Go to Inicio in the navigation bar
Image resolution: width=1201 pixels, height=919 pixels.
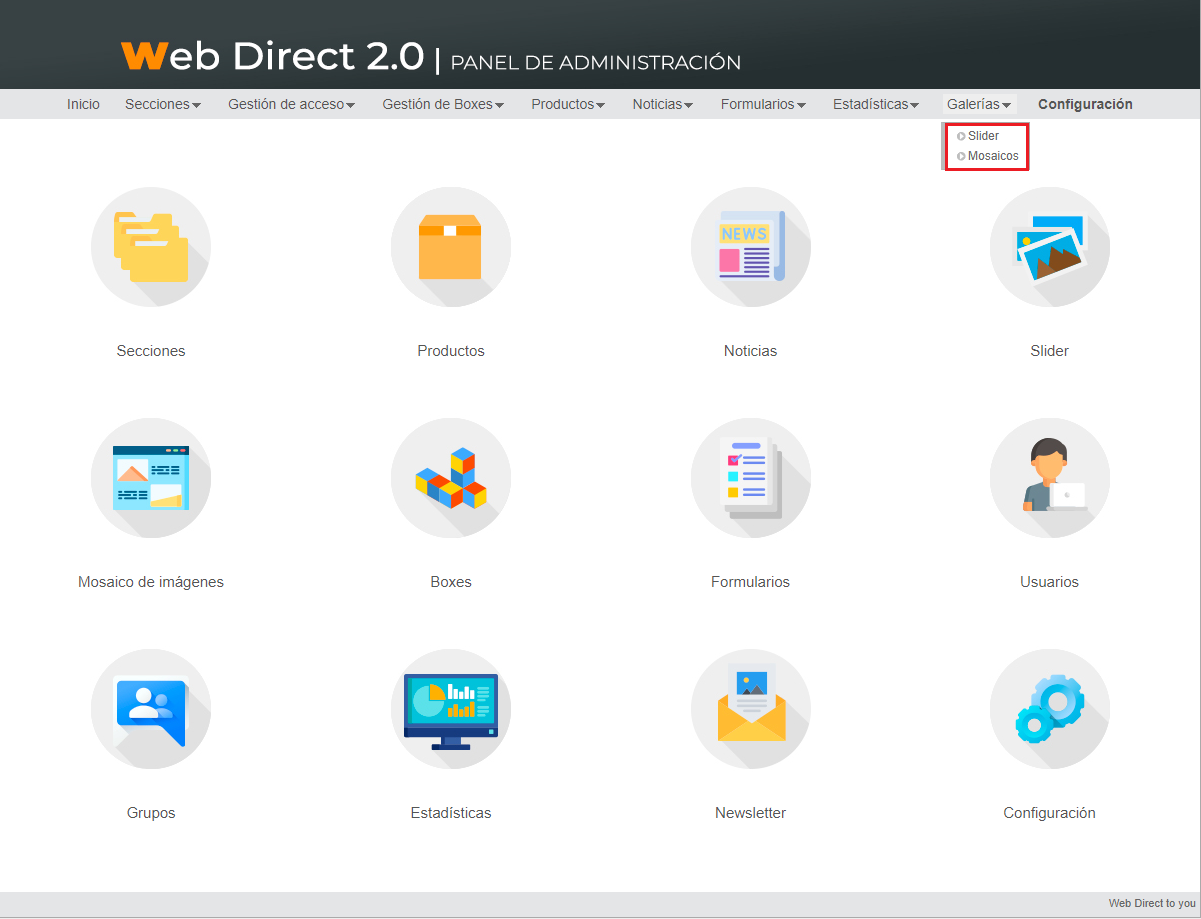[x=83, y=104]
